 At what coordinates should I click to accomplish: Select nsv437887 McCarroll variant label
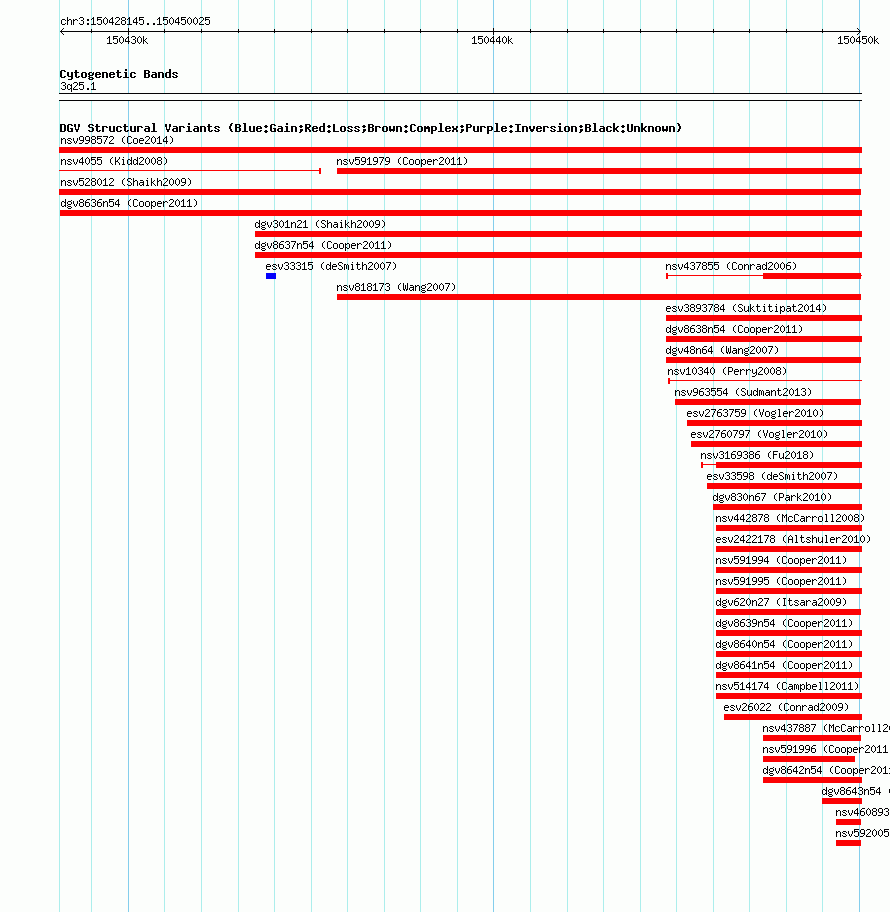[826, 728]
